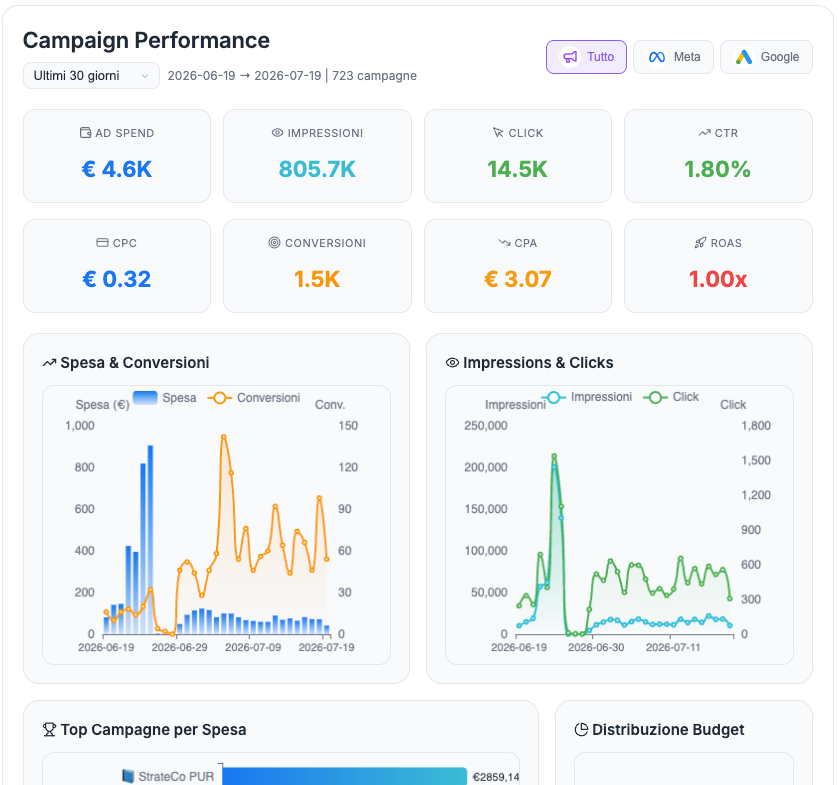Click the card icon beside CPC
The width and height of the screenshot is (838, 785).
(102, 243)
